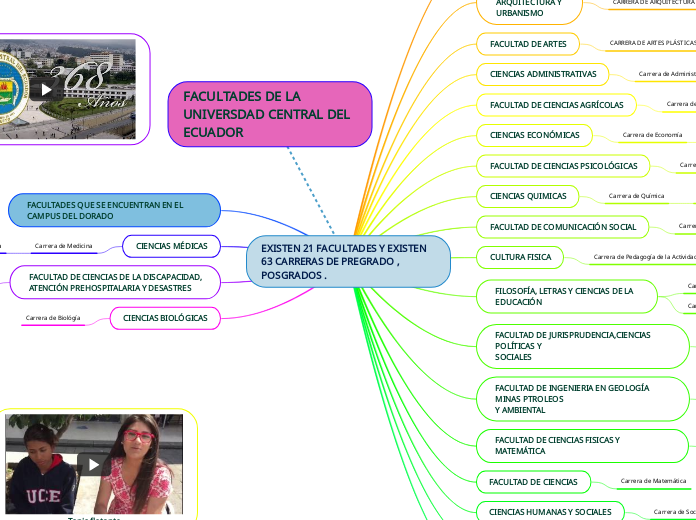Click the Carrera de Biología subtopic
Screen dimensions: 696x520
click(x=53, y=318)
